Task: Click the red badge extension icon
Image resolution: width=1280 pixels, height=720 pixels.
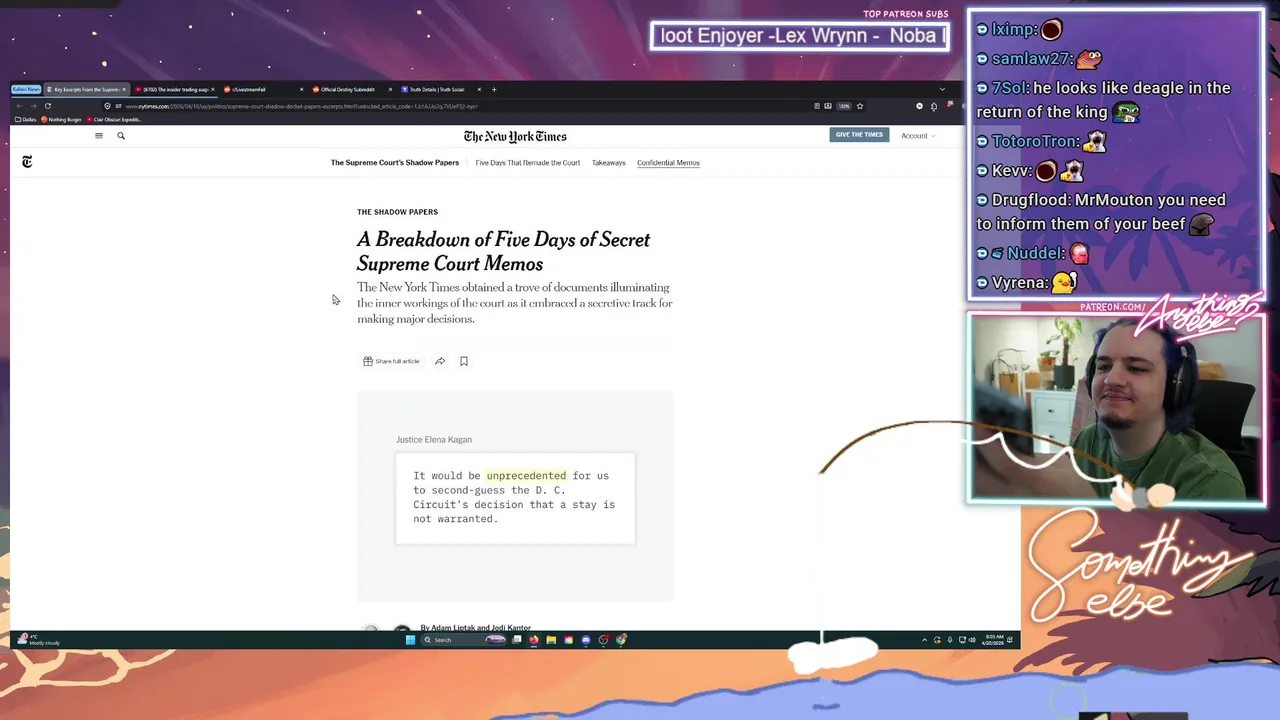Action: (x=950, y=105)
